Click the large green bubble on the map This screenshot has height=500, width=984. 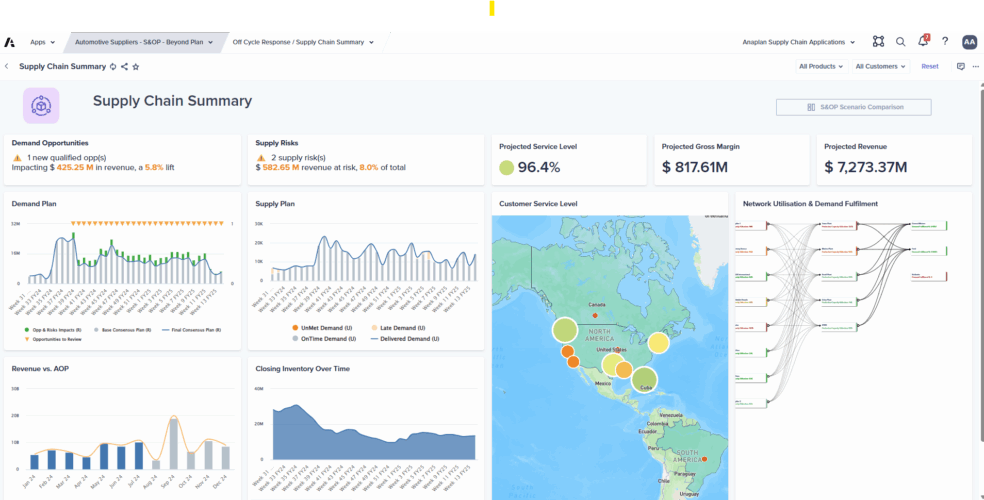[x=565, y=330]
